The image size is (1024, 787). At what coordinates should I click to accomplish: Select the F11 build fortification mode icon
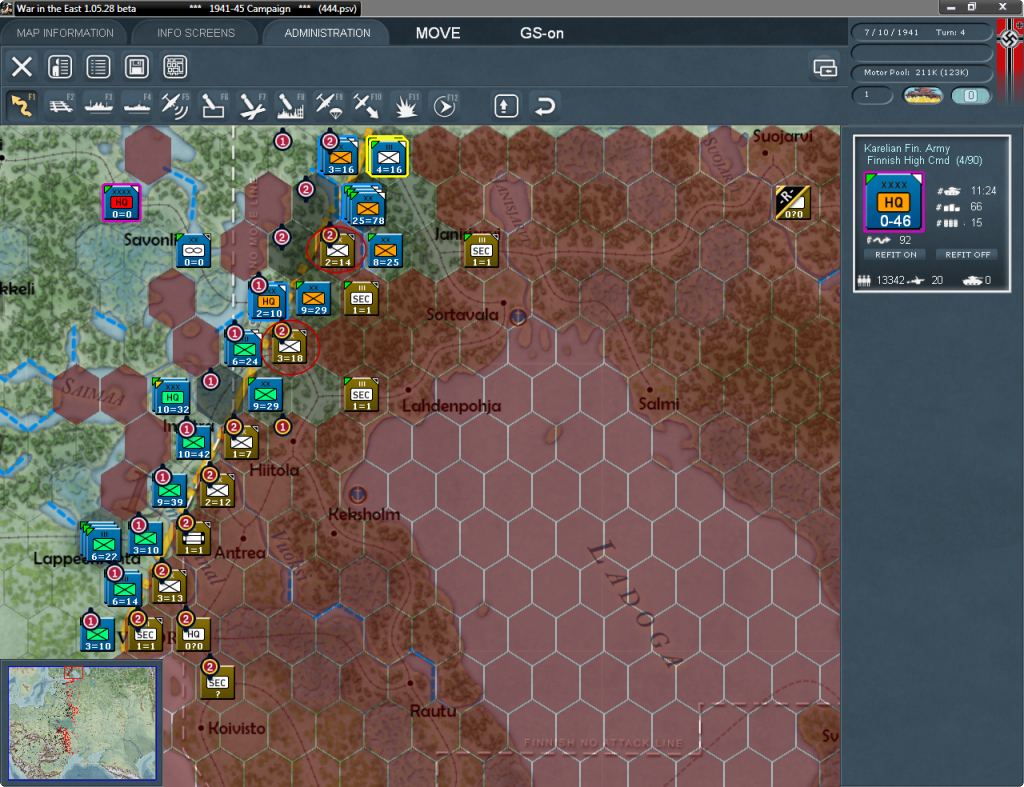[x=406, y=105]
